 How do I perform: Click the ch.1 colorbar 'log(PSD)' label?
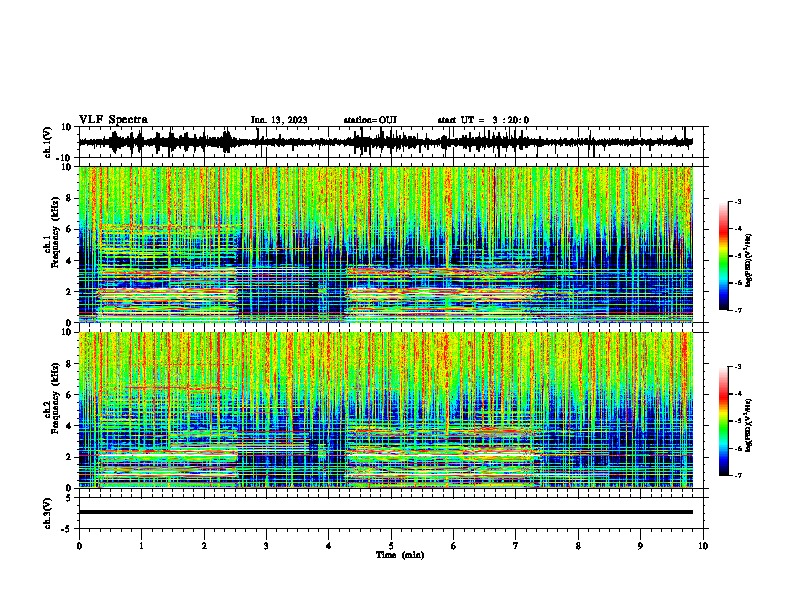(x=749, y=260)
